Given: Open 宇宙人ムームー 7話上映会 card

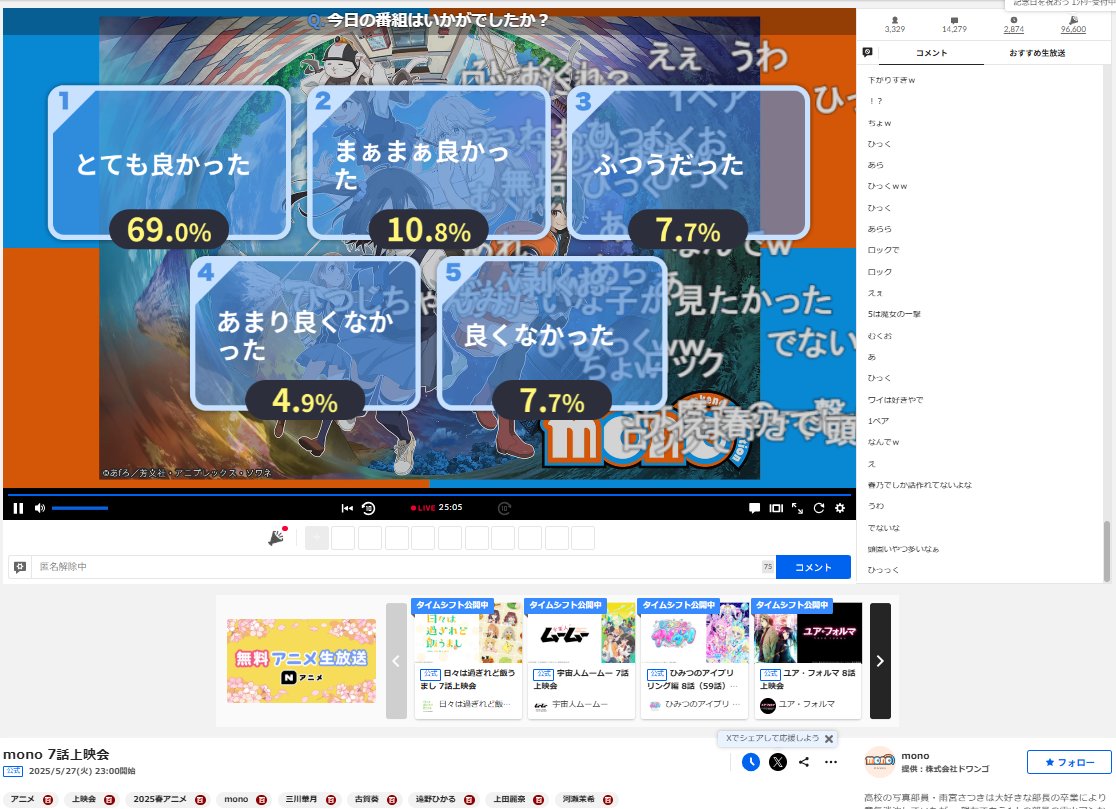Looking at the screenshot, I should 581,659.
